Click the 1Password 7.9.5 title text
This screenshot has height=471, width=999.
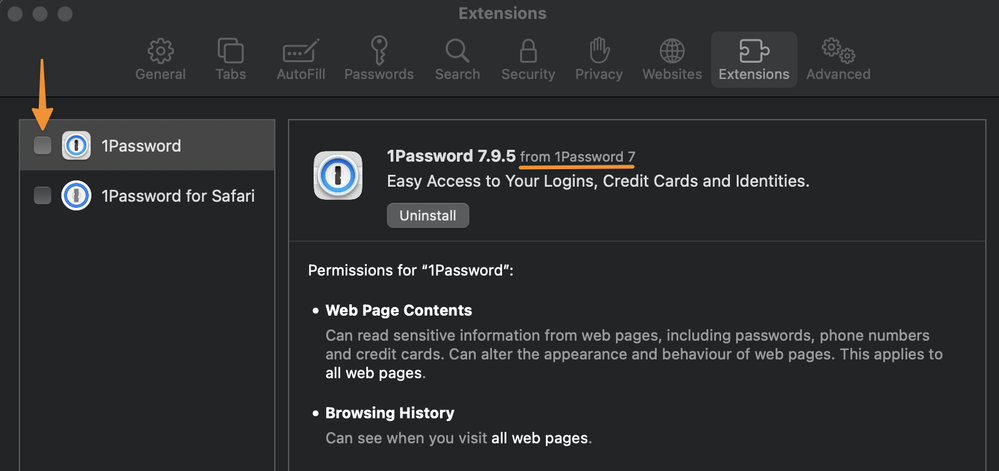[451, 156]
